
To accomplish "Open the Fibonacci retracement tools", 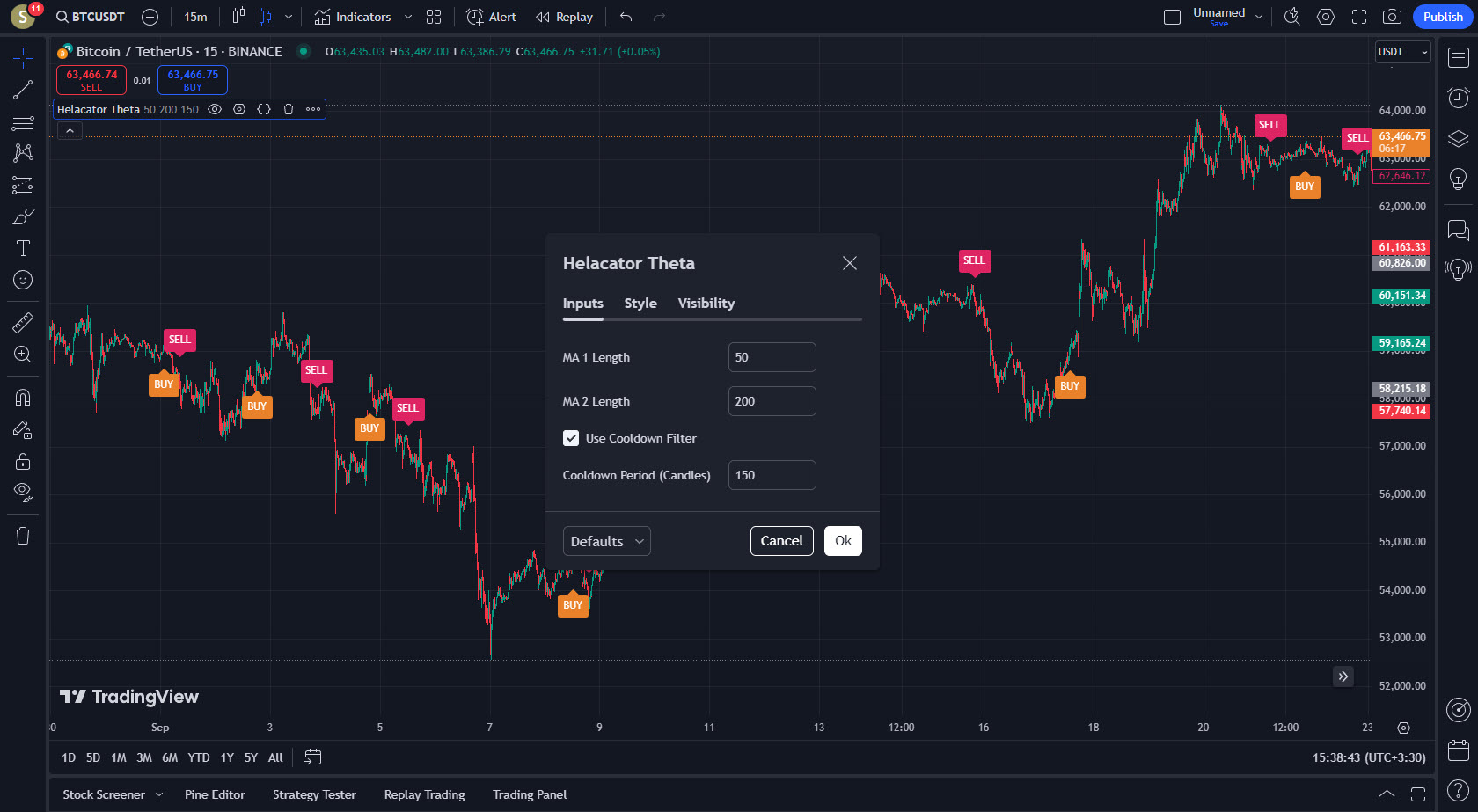I will (23, 121).
